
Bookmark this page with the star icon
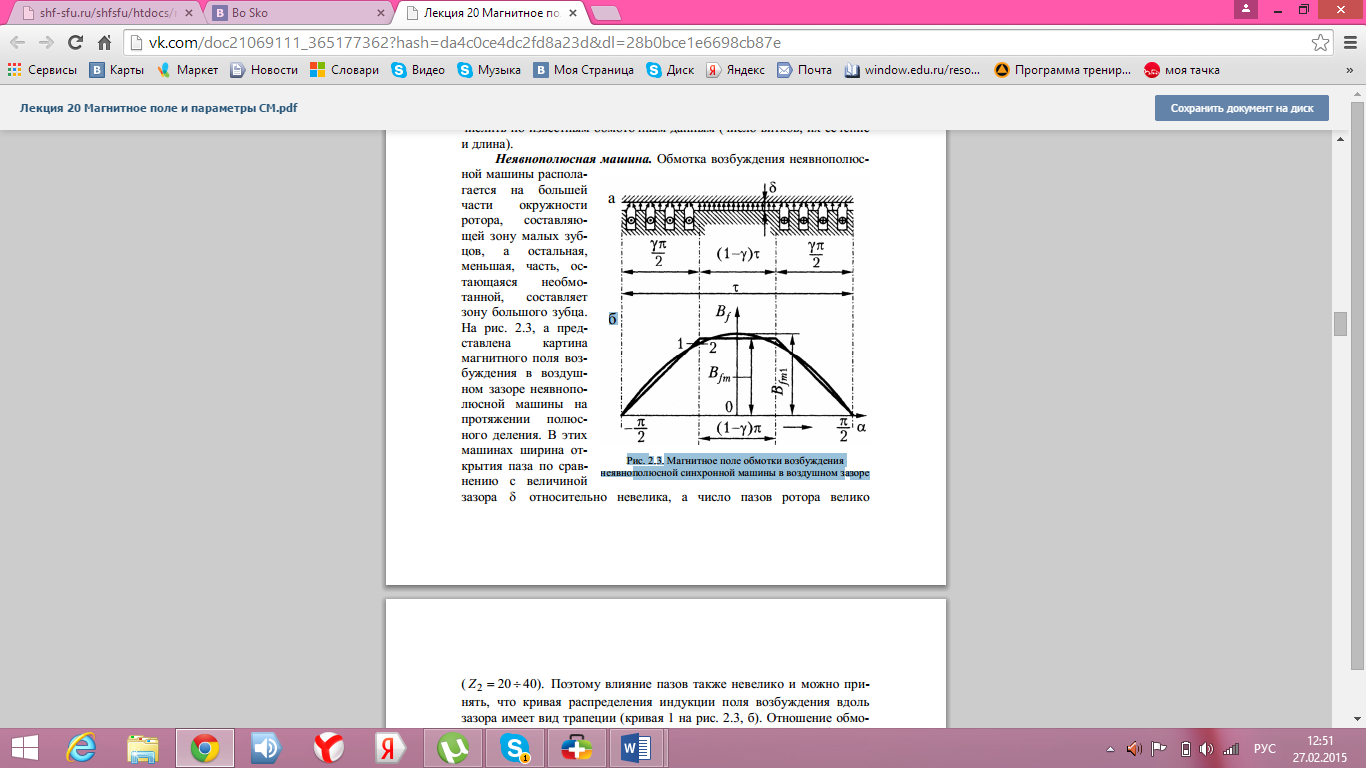1320,43
